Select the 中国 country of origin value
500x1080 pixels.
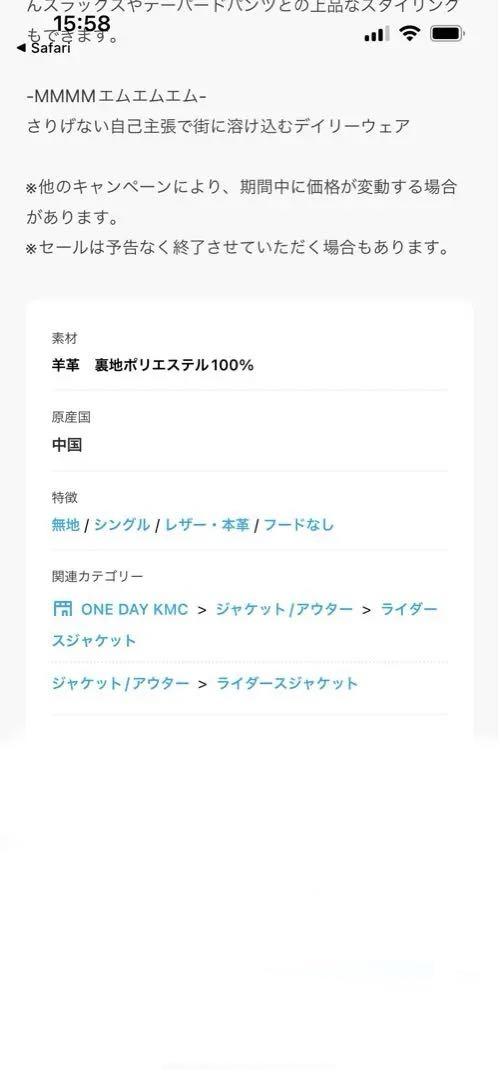point(67,445)
